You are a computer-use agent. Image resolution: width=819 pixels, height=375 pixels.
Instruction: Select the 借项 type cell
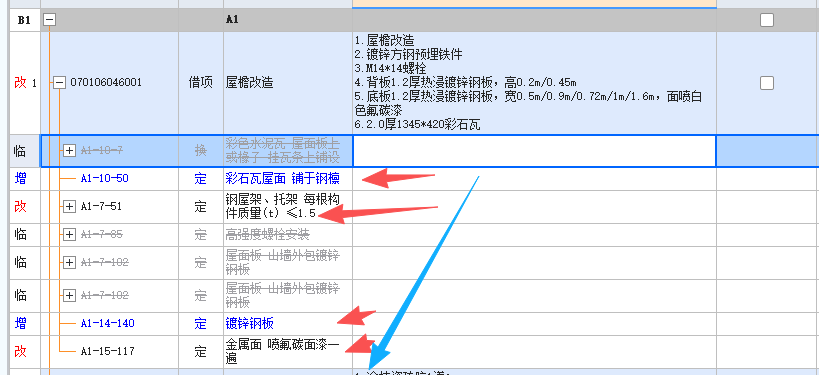[201, 83]
